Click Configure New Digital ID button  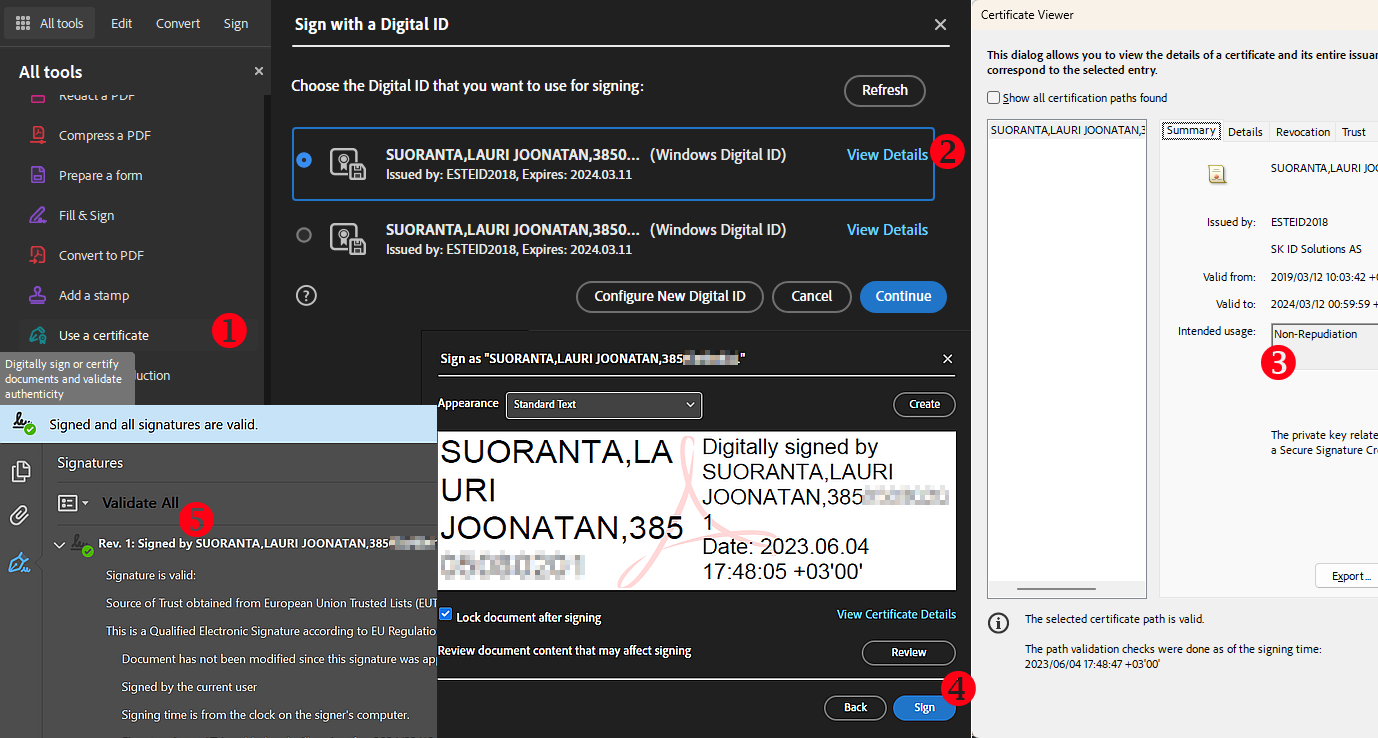[670, 296]
